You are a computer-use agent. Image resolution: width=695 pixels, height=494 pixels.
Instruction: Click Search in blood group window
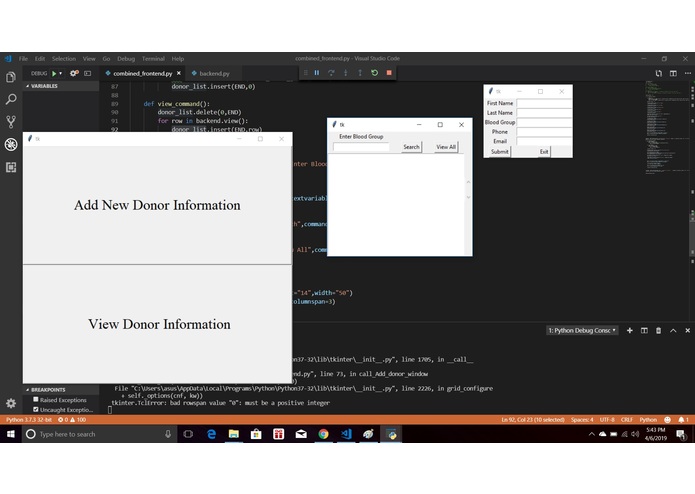[411, 147]
